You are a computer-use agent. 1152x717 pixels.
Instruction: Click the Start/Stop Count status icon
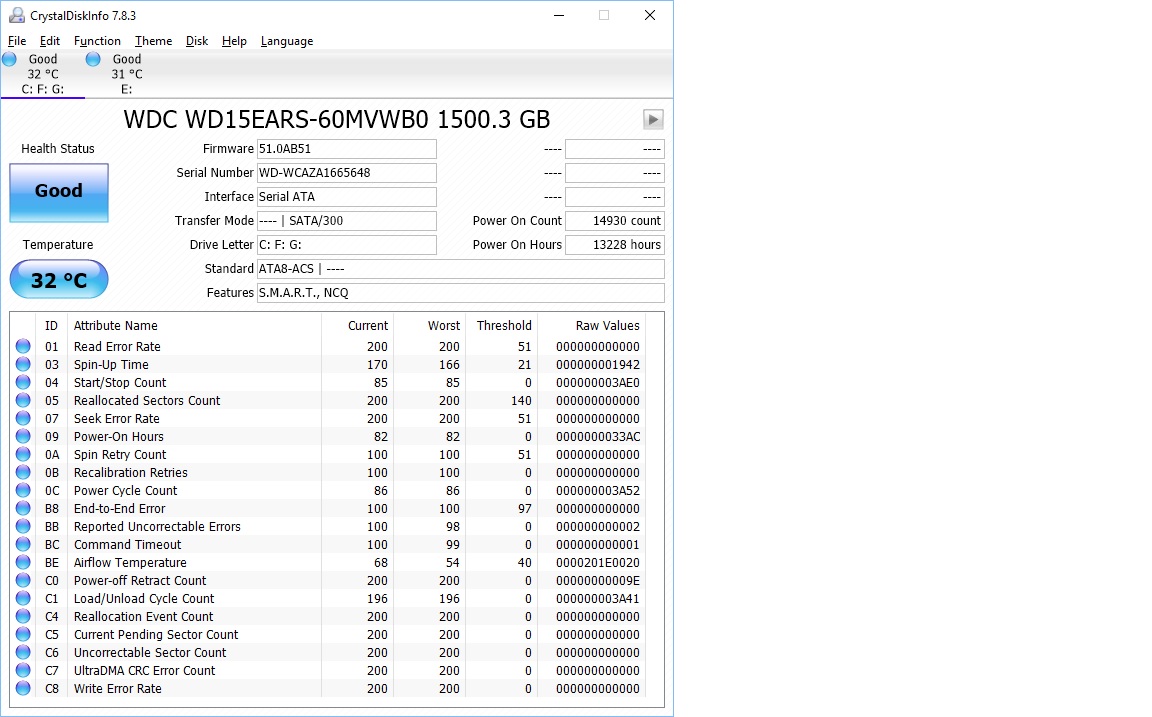[24, 382]
